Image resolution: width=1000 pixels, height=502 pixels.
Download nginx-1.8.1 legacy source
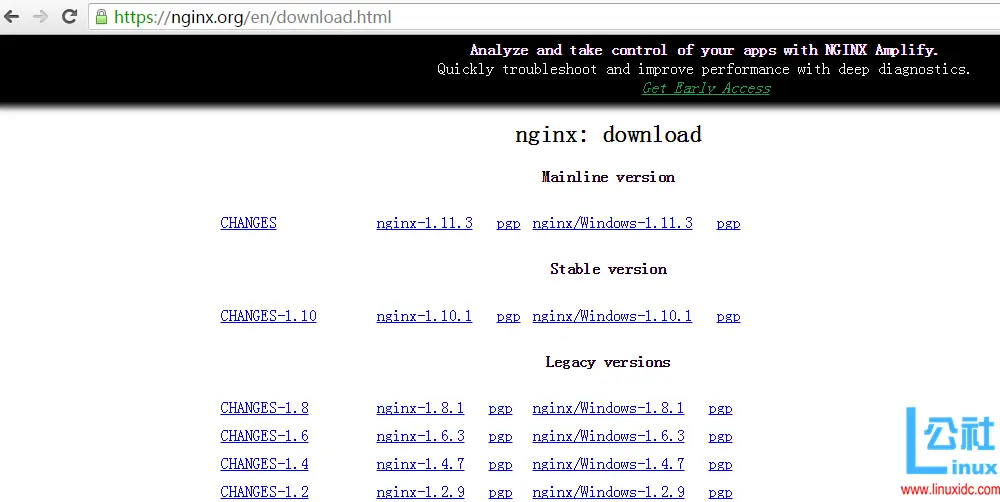[420, 408]
